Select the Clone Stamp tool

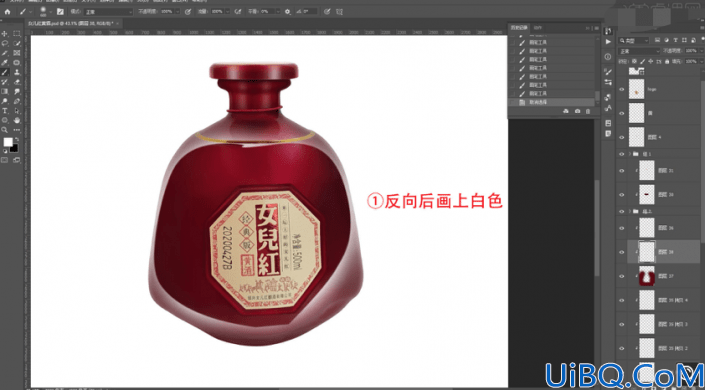pos(17,72)
